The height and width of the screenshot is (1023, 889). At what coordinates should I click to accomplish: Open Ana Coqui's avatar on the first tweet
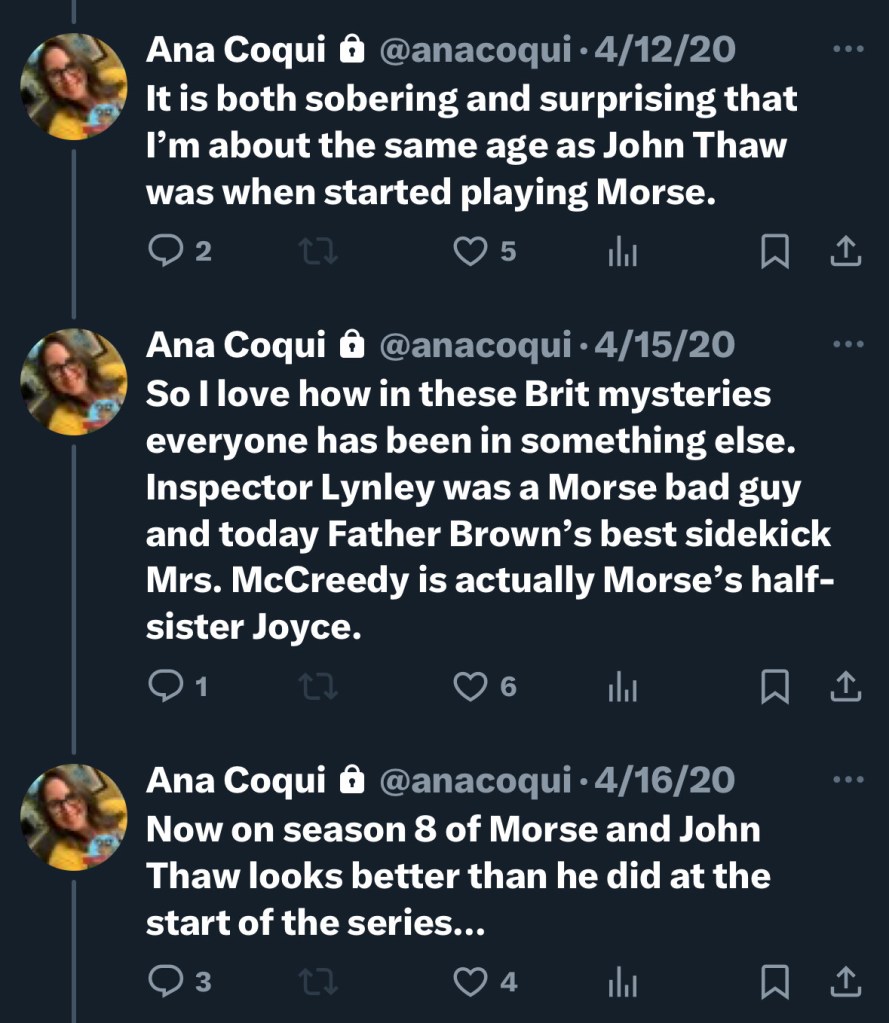coord(74,86)
